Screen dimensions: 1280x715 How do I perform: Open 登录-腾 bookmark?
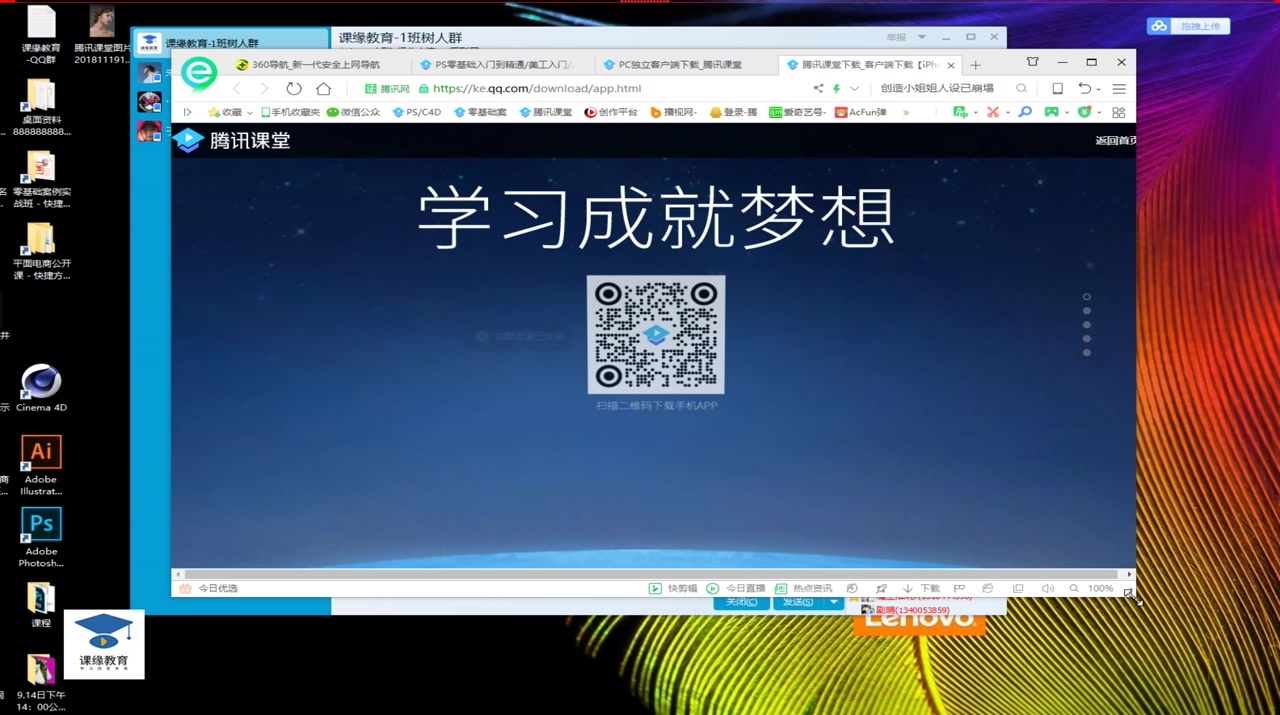[x=733, y=112]
